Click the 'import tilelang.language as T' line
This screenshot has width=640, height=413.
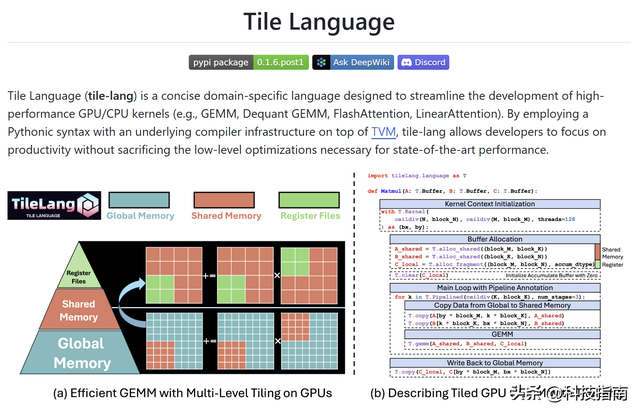[x=417, y=176]
